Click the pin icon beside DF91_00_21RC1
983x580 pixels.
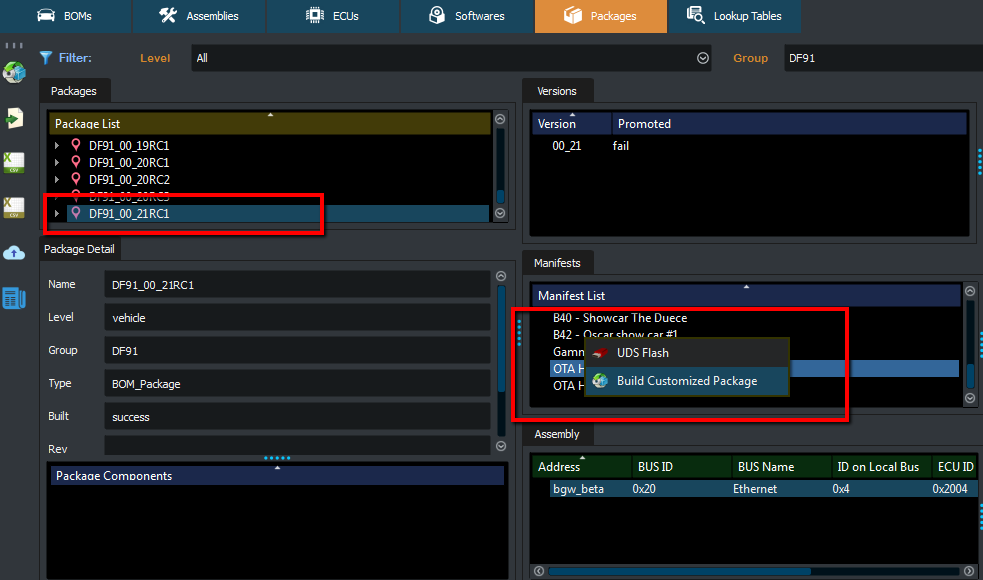click(x=76, y=213)
